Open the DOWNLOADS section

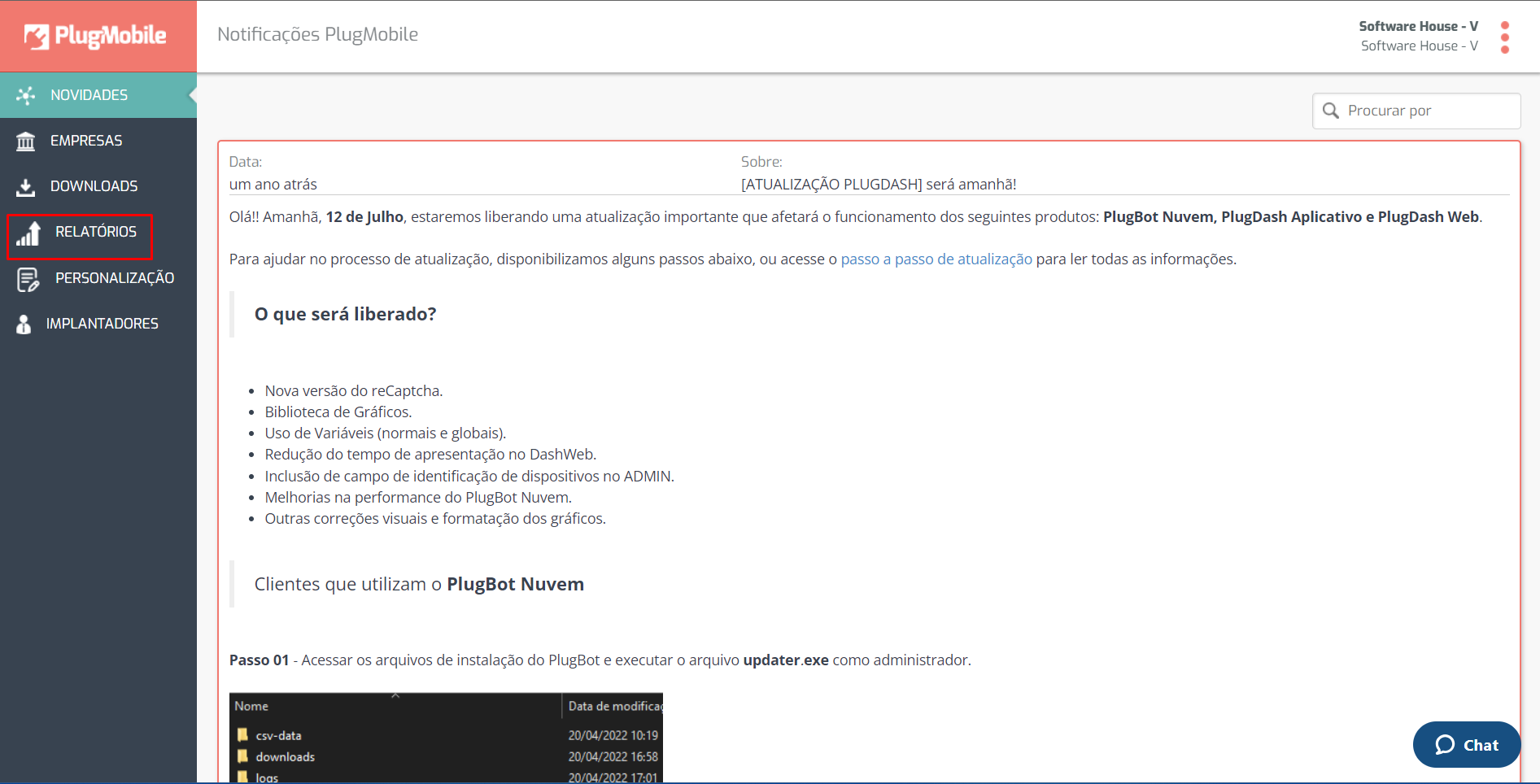coord(98,186)
